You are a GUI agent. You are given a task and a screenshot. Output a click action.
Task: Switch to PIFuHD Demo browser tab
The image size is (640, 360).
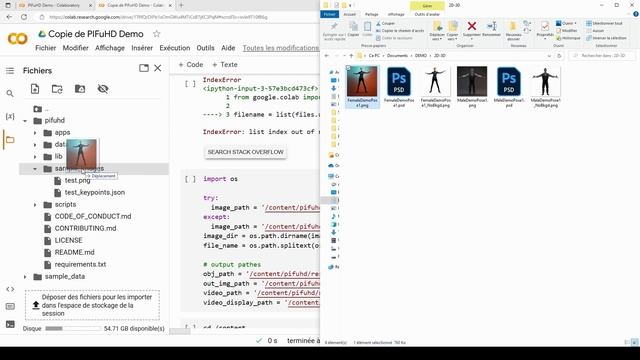[54, 5]
